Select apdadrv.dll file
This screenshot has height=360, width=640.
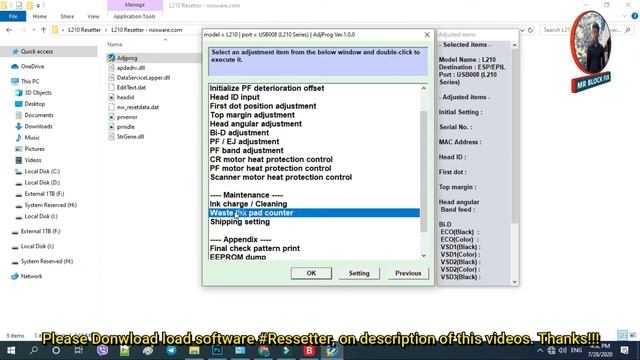(x=131, y=68)
